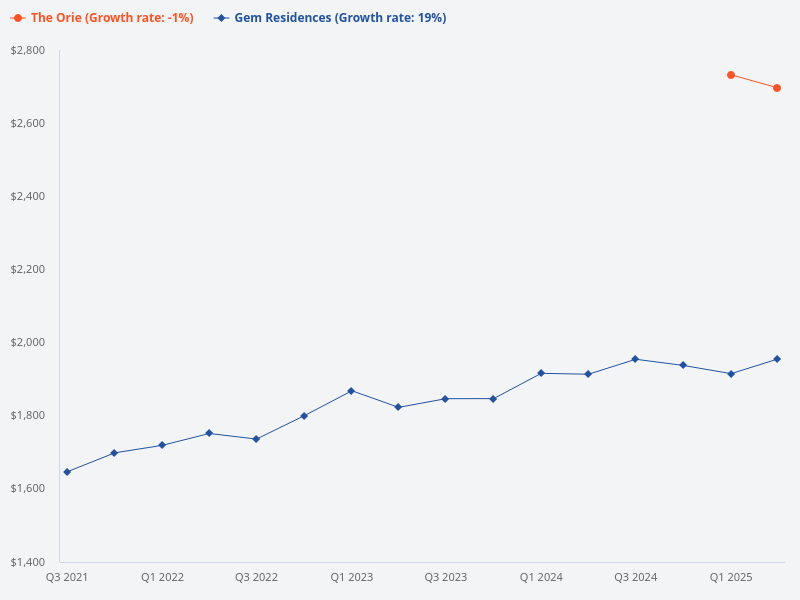Select Gem Residences Q1 2022 diamond marker
This screenshot has width=800, height=600.
pos(162,445)
